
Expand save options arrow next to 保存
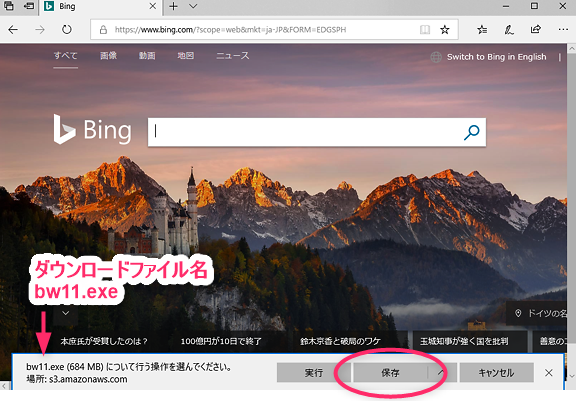click(442, 373)
